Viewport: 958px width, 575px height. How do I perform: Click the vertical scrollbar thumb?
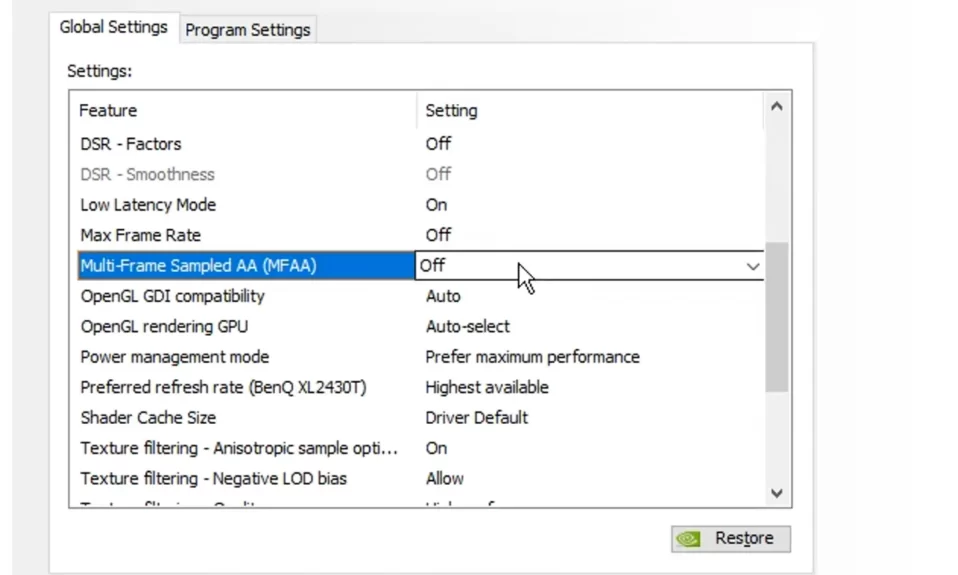[x=777, y=317]
